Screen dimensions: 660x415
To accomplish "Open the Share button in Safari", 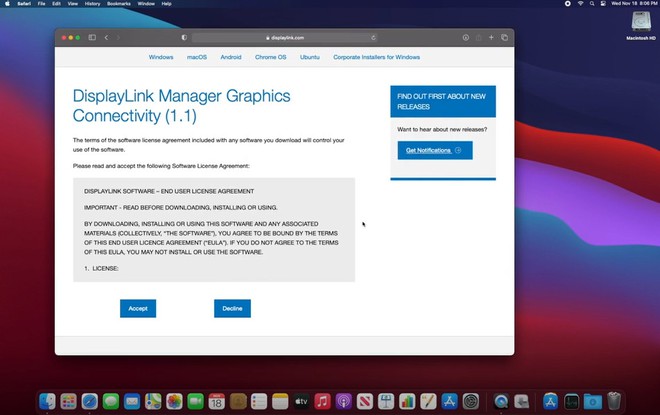I will tap(479, 37).
